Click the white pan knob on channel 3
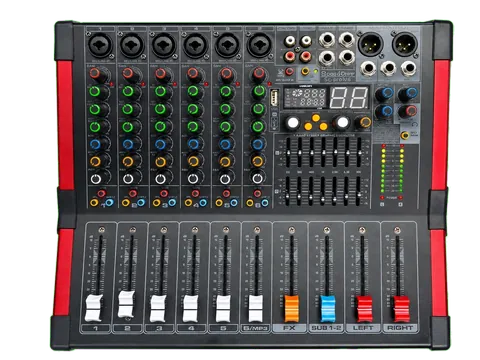480x360 pixels. click(160, 179)
